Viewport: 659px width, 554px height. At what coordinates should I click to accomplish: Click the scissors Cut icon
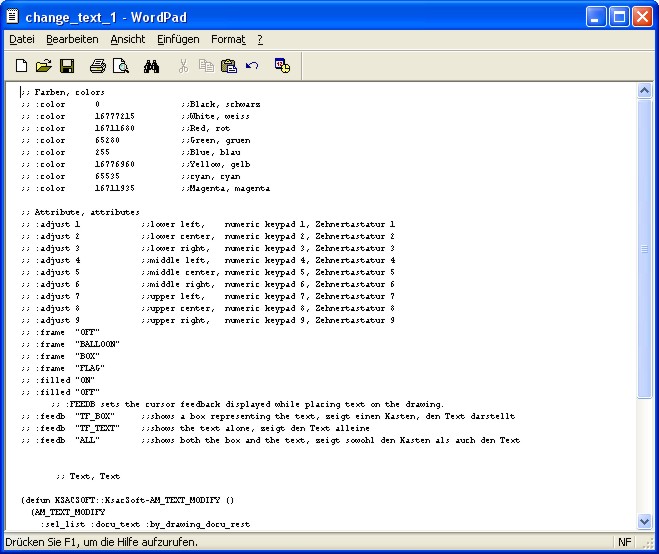click(183, 66)
